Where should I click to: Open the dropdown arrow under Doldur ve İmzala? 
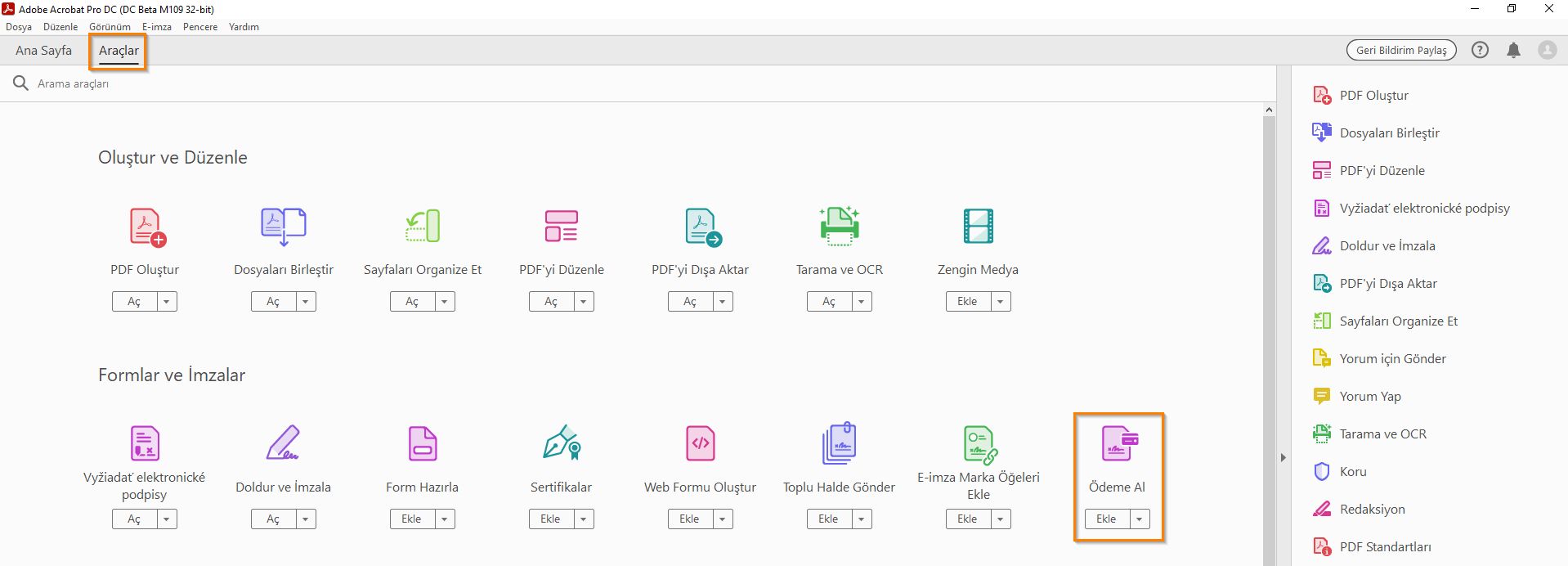pyautogui.click(x=306, y=519)
